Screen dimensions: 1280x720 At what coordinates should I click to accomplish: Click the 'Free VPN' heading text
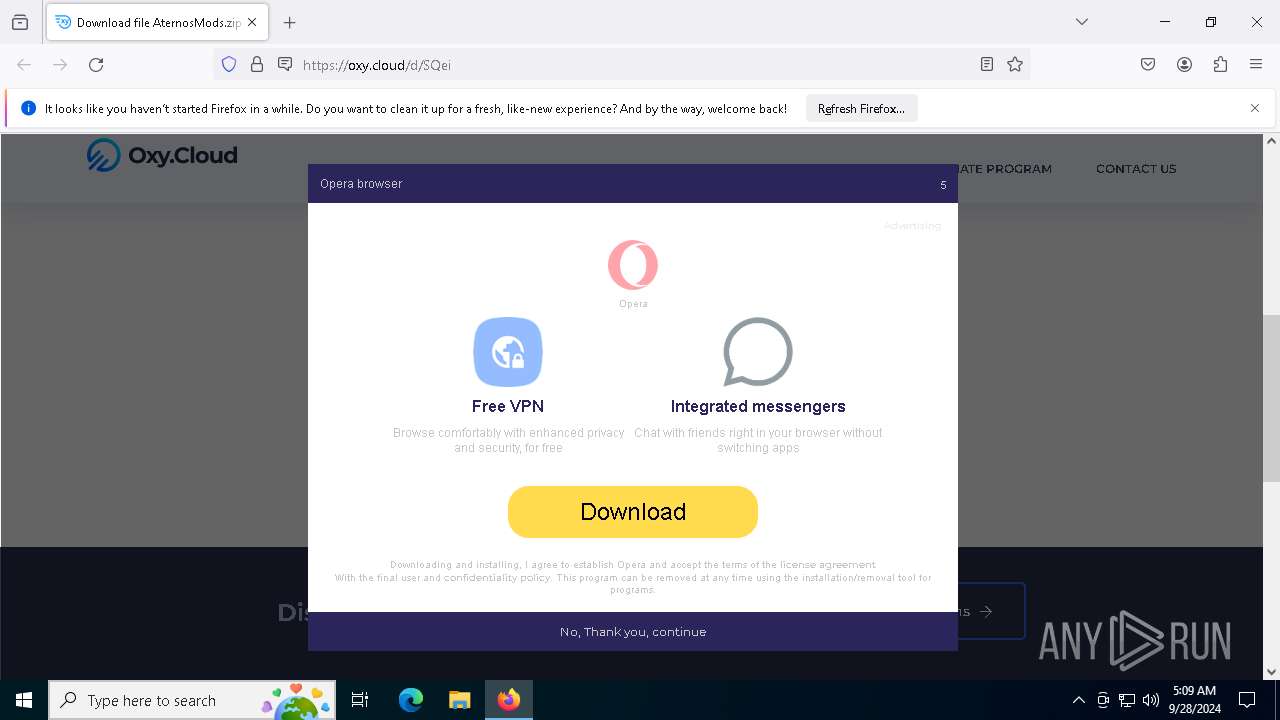click(x=508, y=406)
